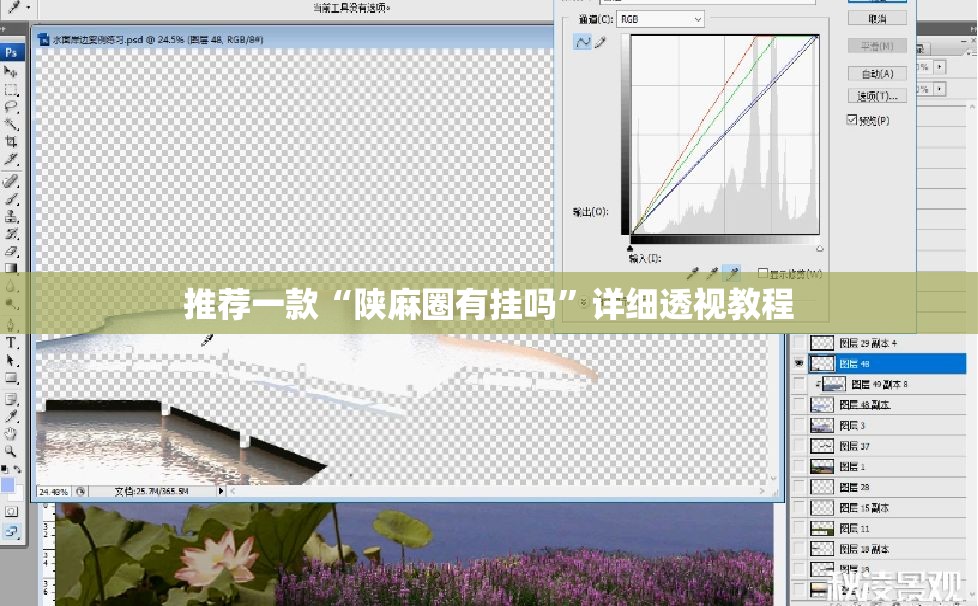Select the Path Selection tool
This screenshot has height=606, width=978.
[11, 360]
